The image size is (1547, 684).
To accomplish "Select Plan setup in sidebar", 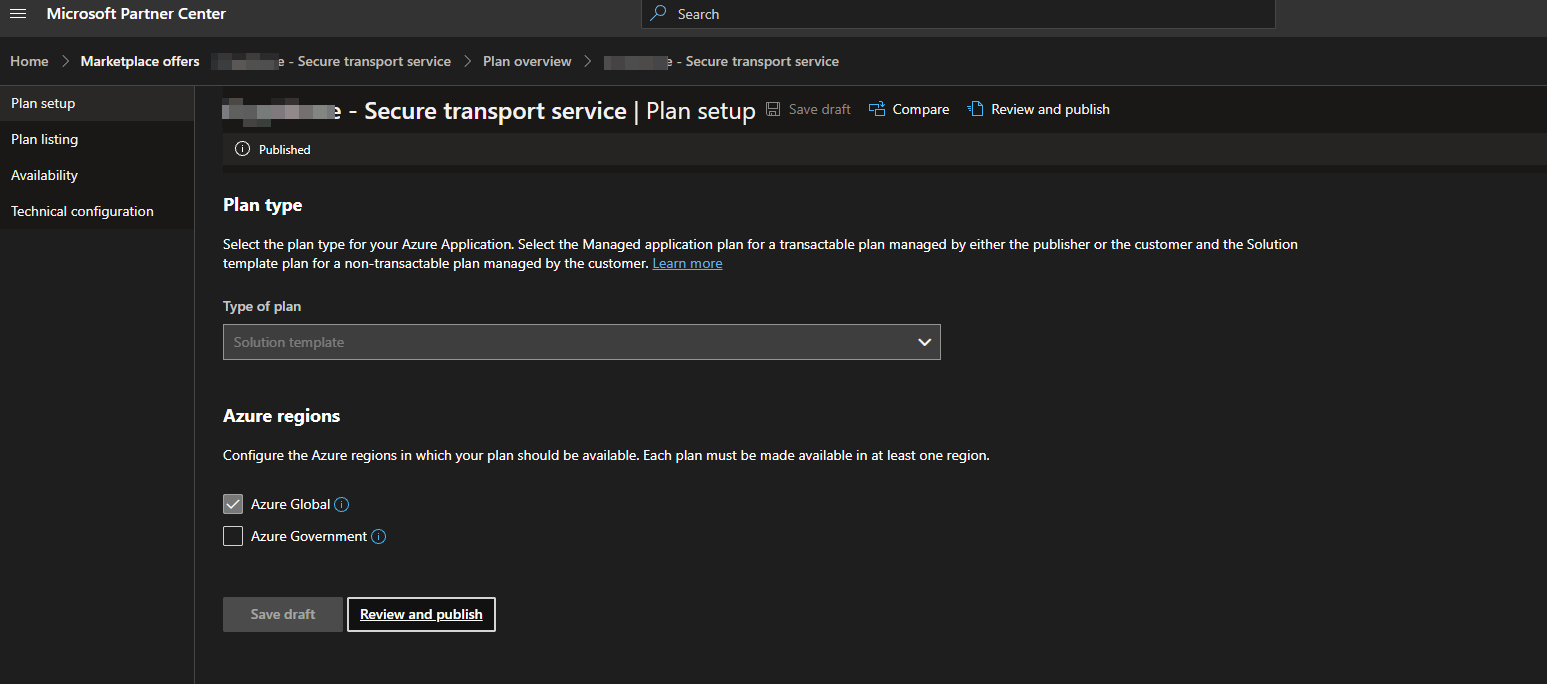I will [x=97, y=103].
